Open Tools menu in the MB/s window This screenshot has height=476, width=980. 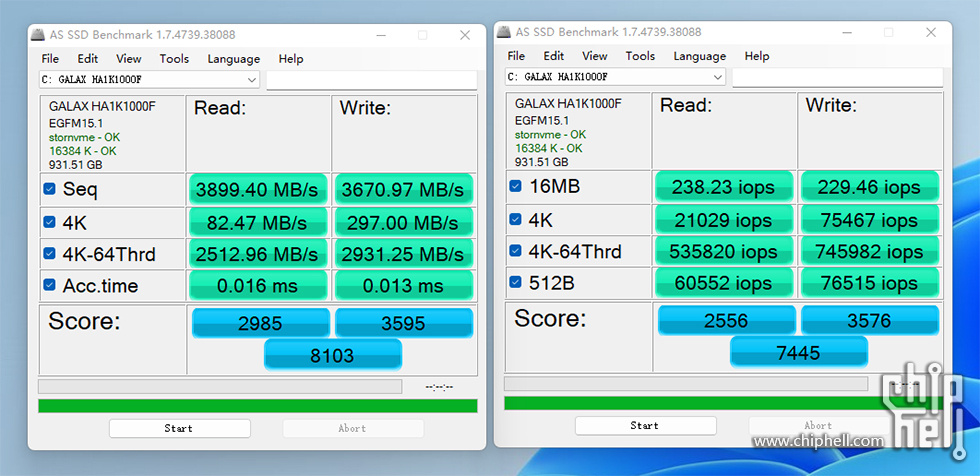(174, 59)
